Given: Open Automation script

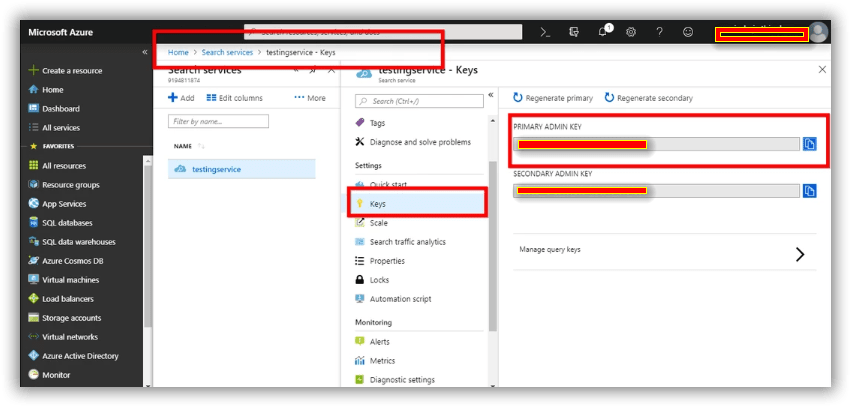Looking at the screenshot, I should pyautogui.click(x=393, y=298).
